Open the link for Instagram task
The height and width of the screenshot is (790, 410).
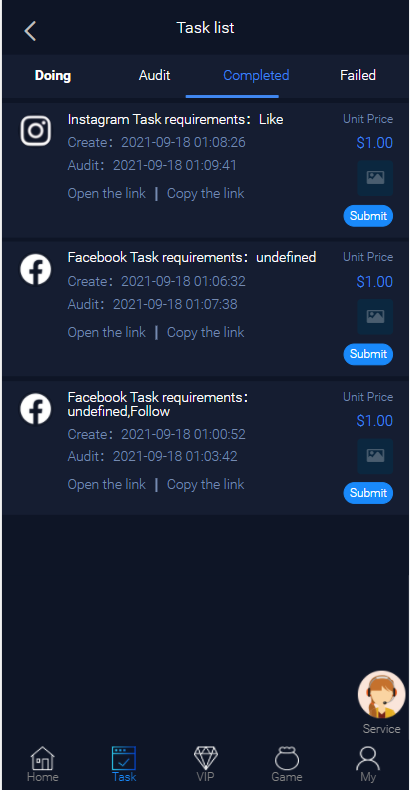(107, 193)
